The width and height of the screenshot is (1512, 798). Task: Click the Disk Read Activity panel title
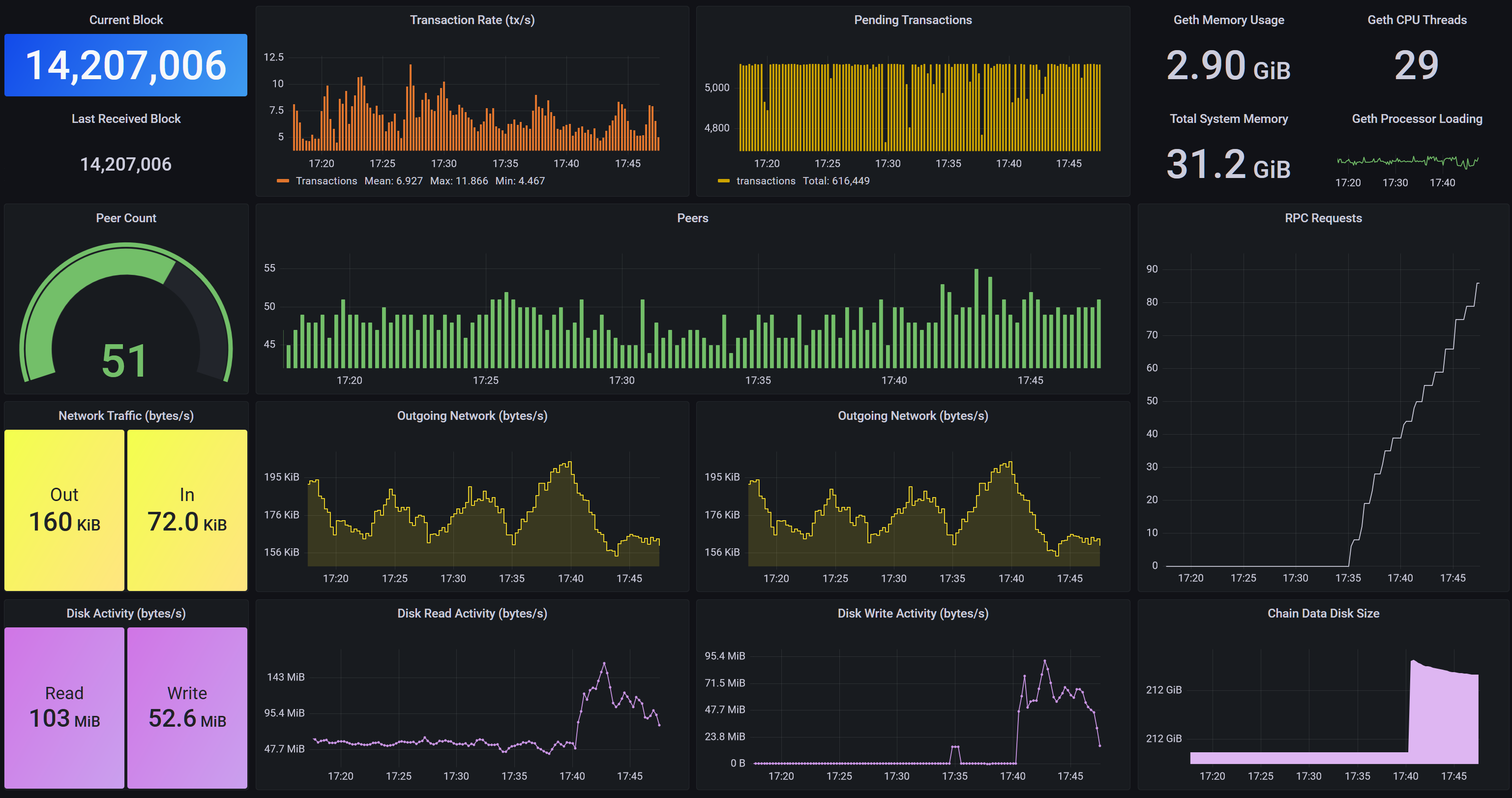pos(472,613)
